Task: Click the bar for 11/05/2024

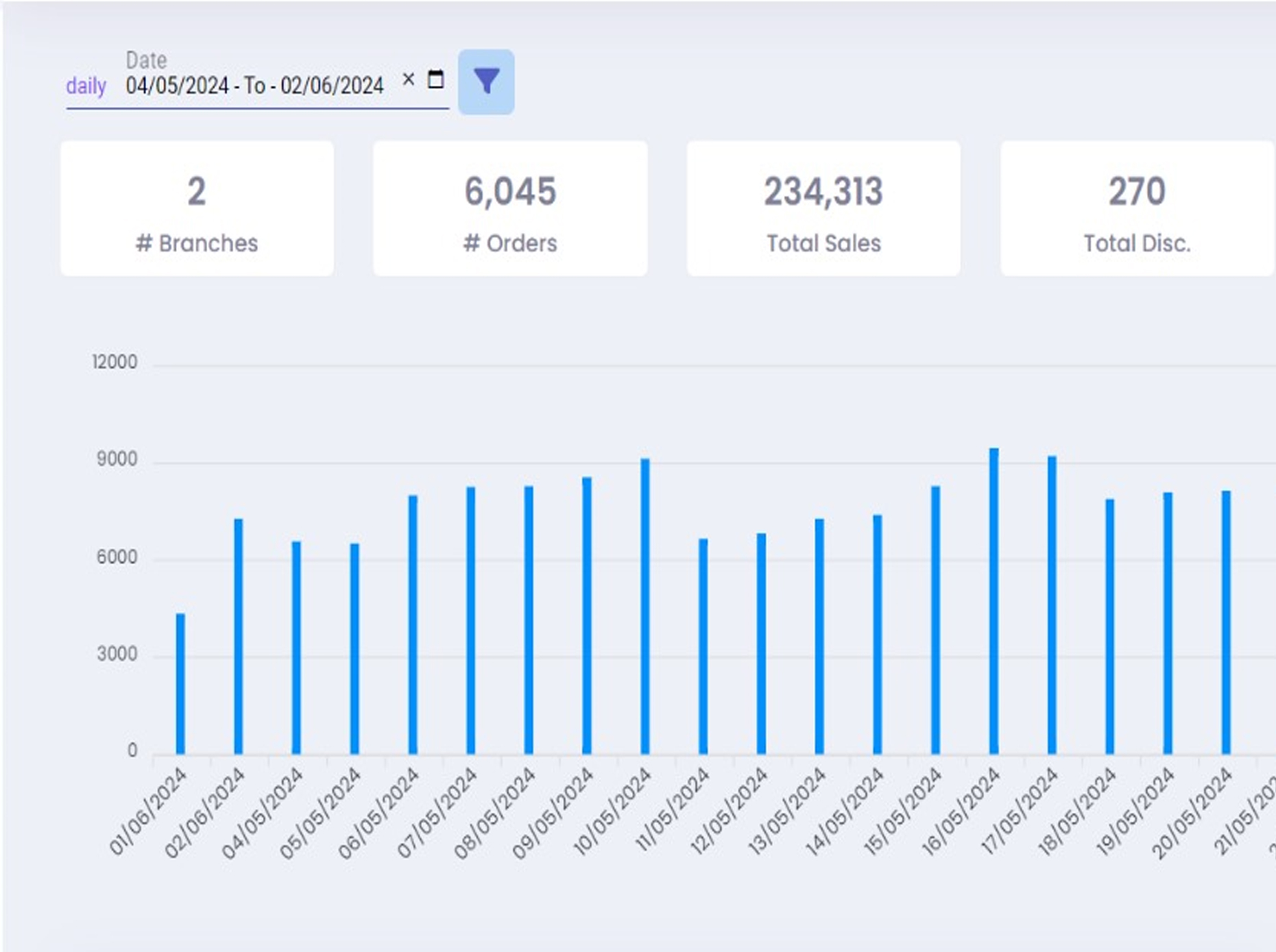Action: click(x=703, y=646)
